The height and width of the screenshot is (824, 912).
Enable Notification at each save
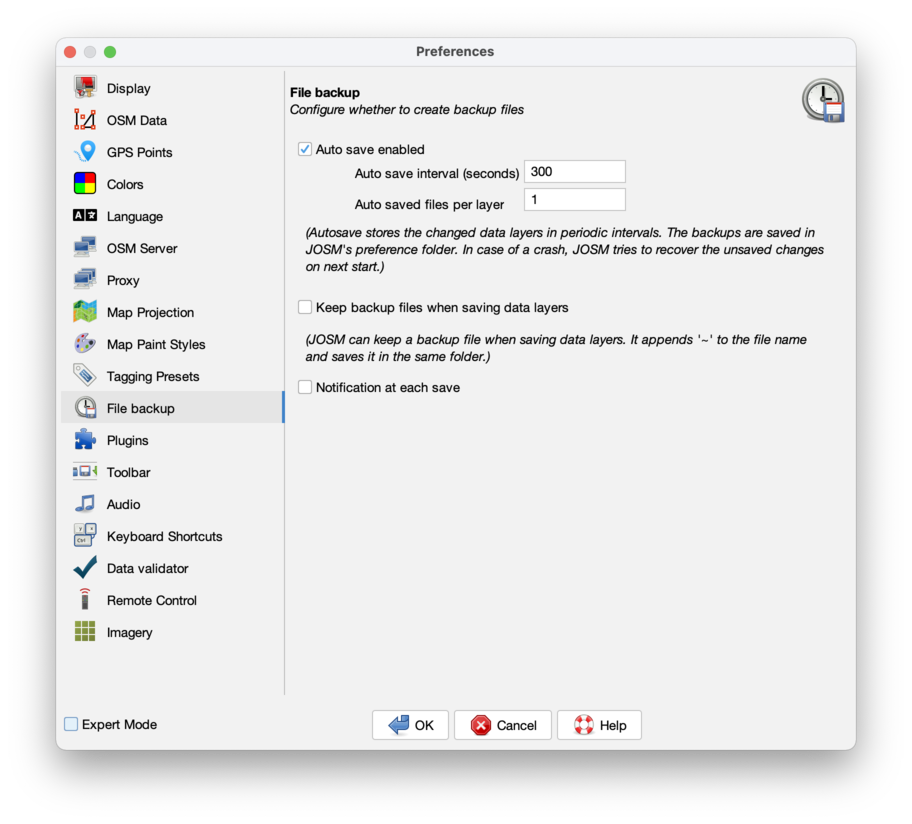(x=304, y=387)
